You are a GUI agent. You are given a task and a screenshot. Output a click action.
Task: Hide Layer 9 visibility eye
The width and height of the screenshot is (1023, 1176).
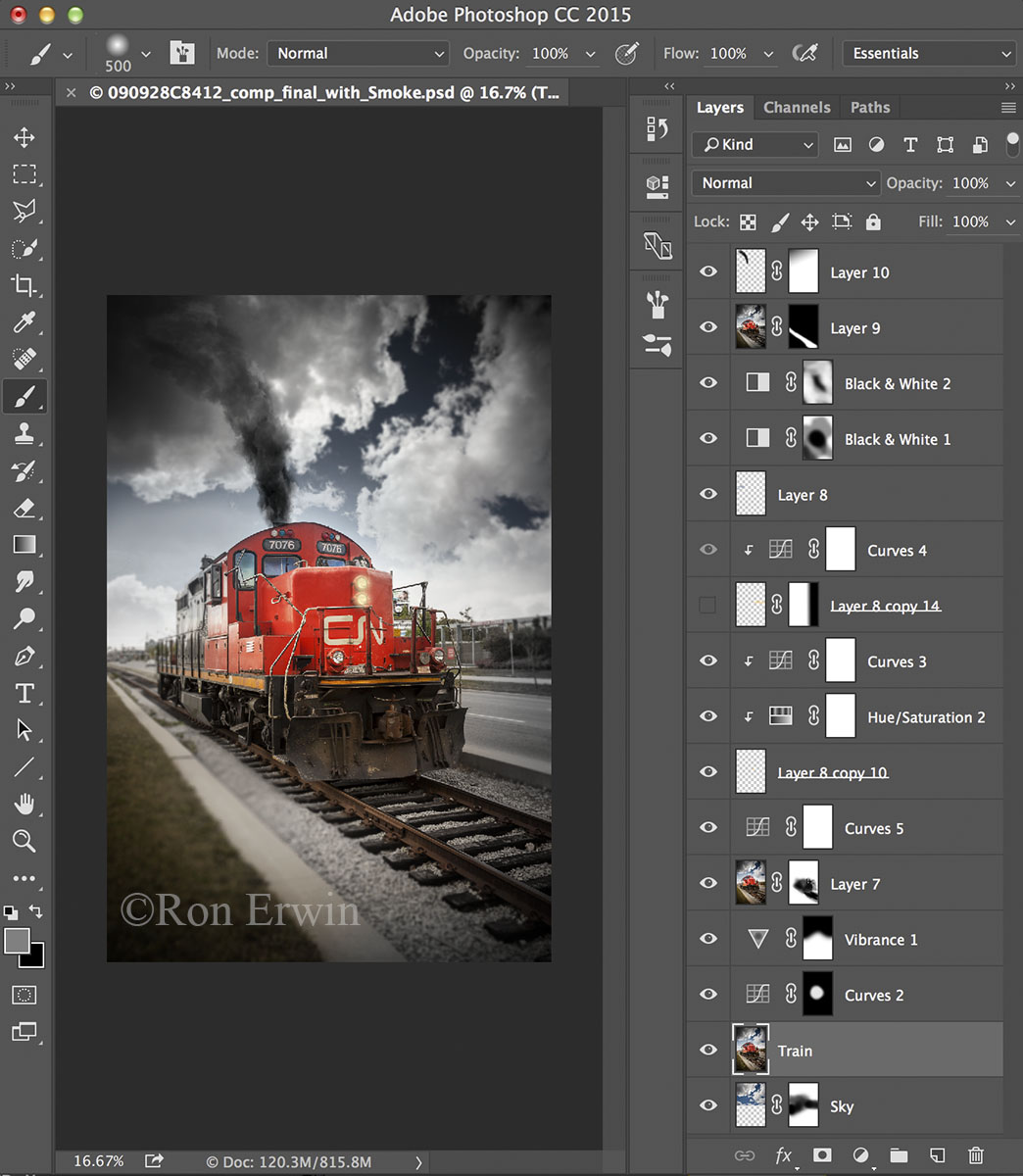pyautogui.click(x=708, y=327)
